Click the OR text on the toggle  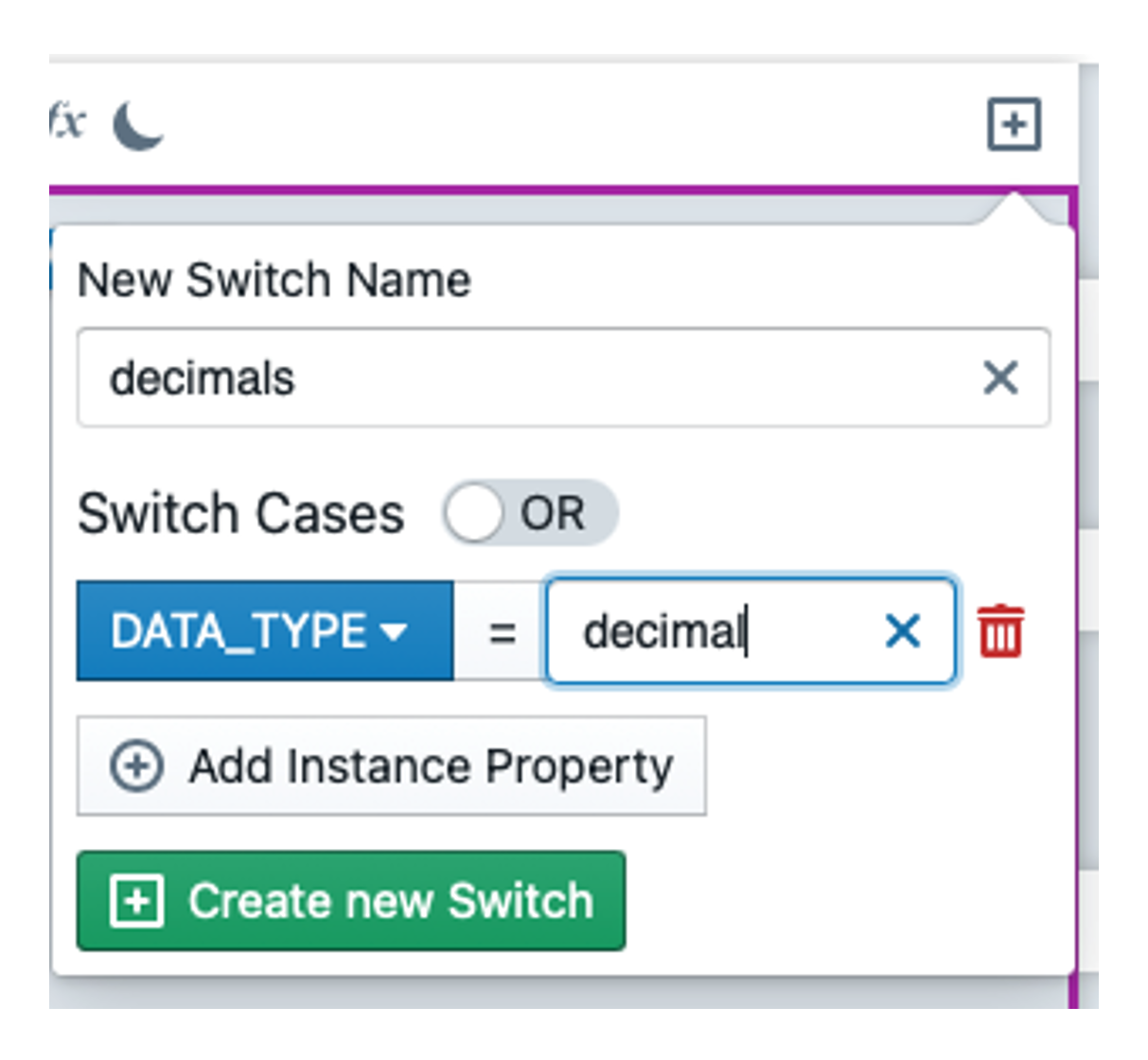(x=553, y=514)
